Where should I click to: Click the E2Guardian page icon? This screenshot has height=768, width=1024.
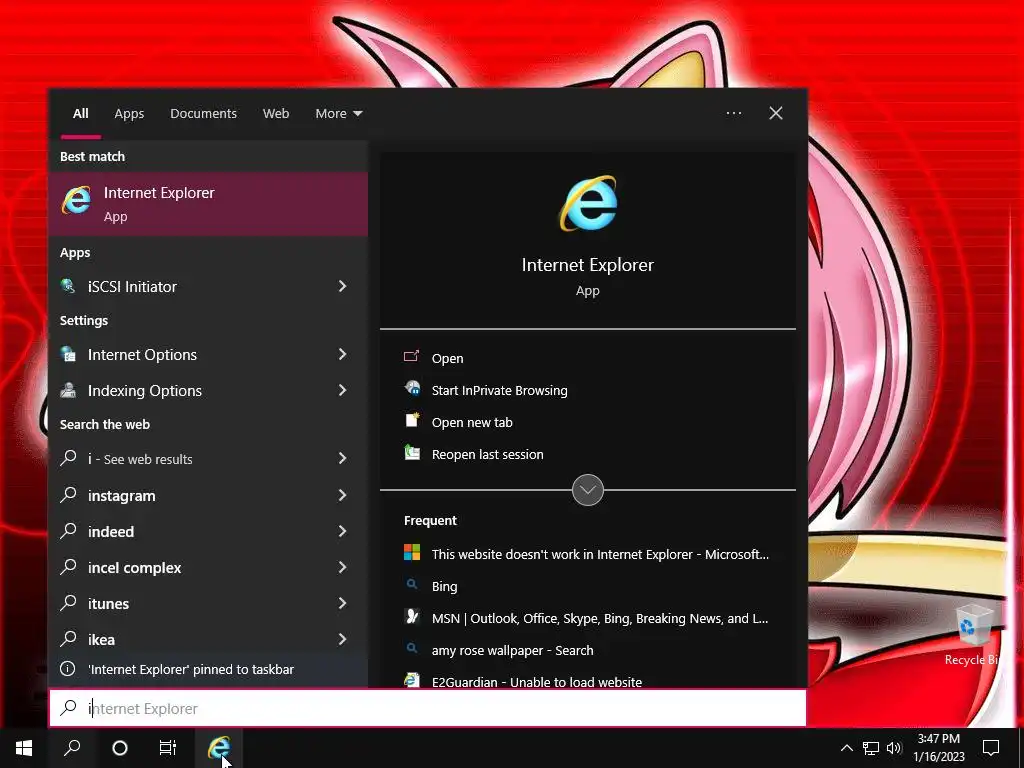point(411,680)
